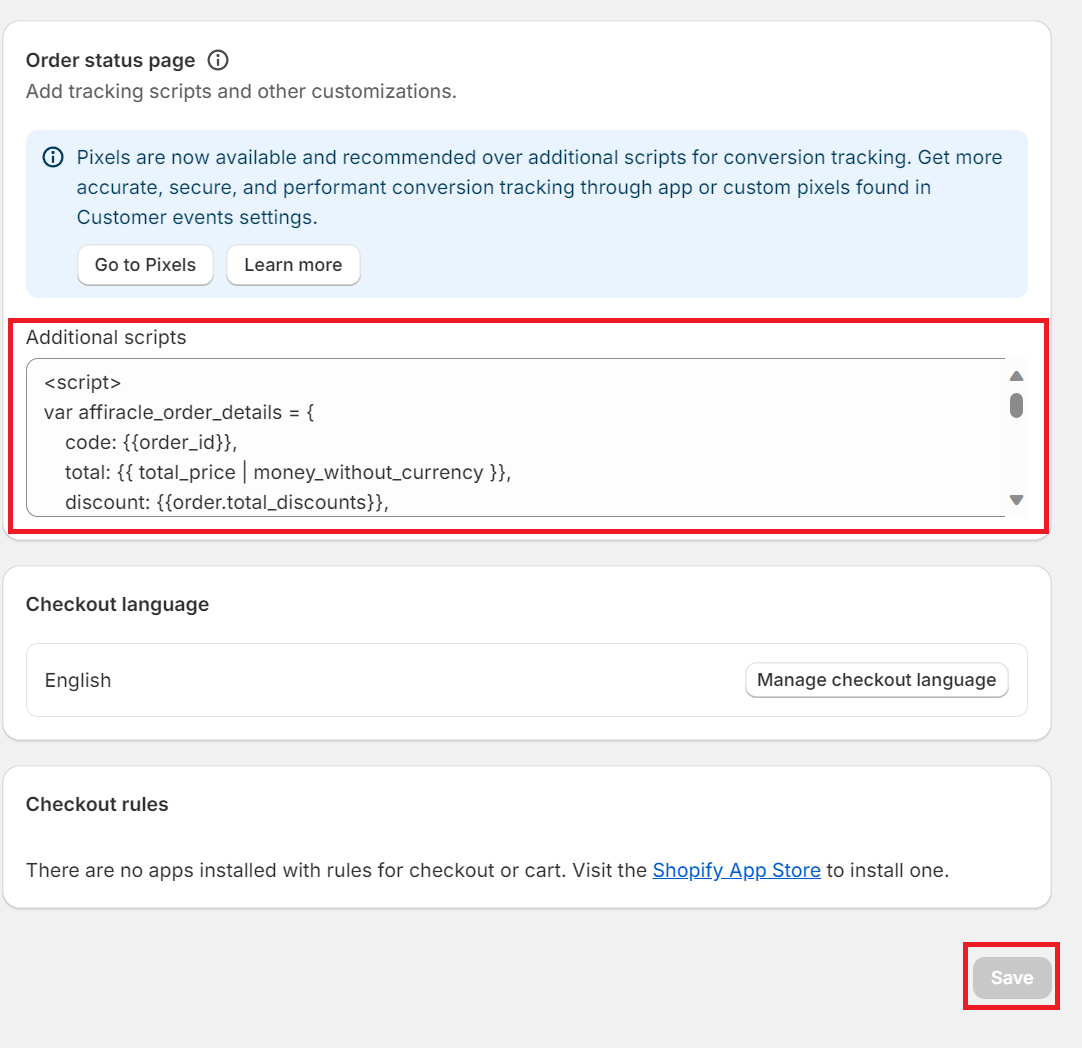The image size is (1082, 1048).
Task: Place cursor on the <script> line
Action: [x=83, y=382]
